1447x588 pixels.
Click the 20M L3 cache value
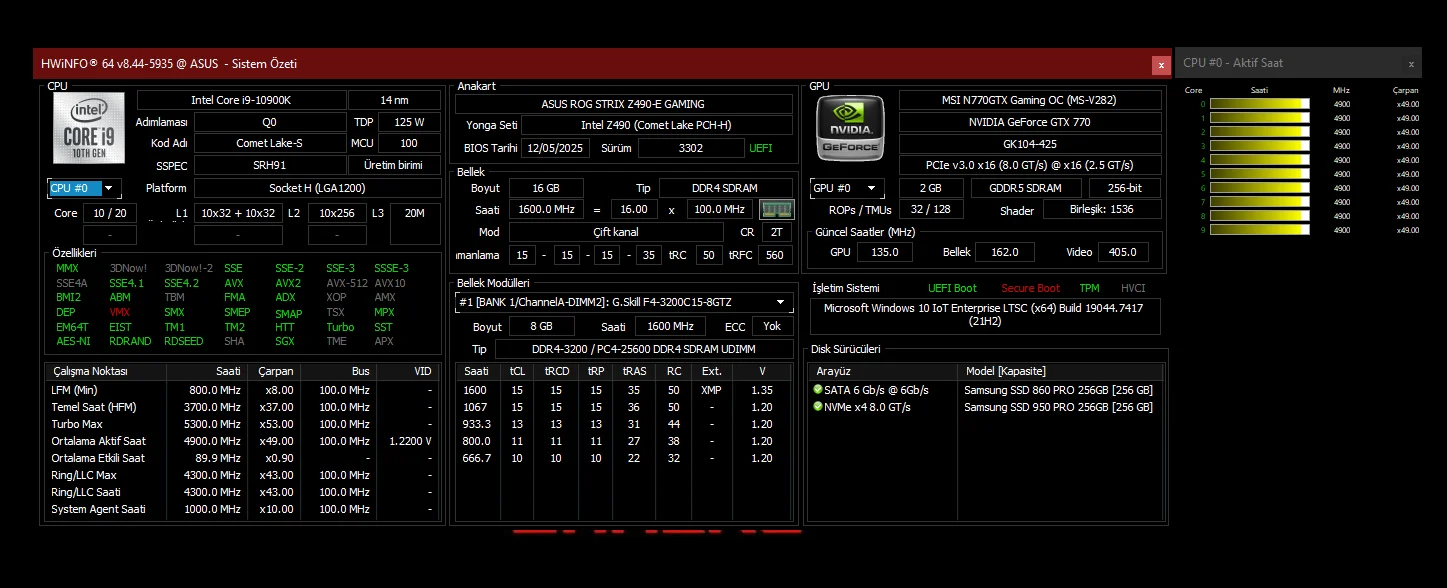pyautogui.click(x=414, y=213)
